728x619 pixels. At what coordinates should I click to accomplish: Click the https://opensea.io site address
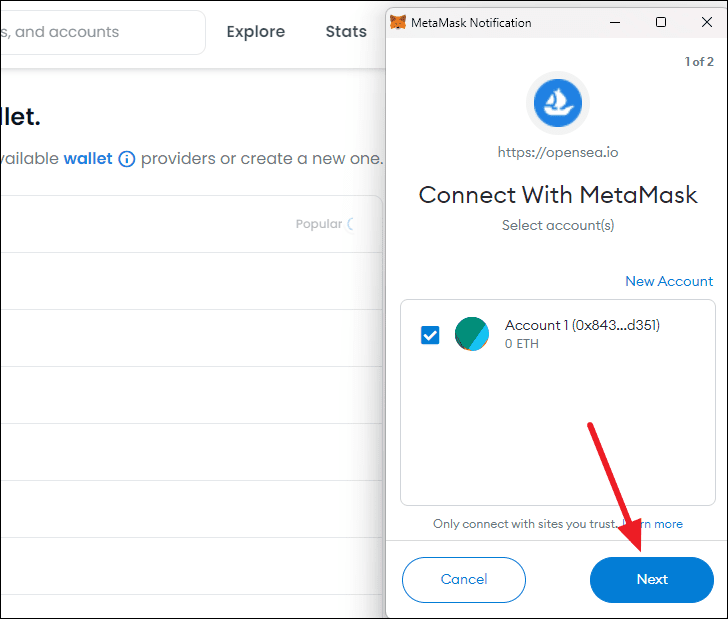pos(558,152)
